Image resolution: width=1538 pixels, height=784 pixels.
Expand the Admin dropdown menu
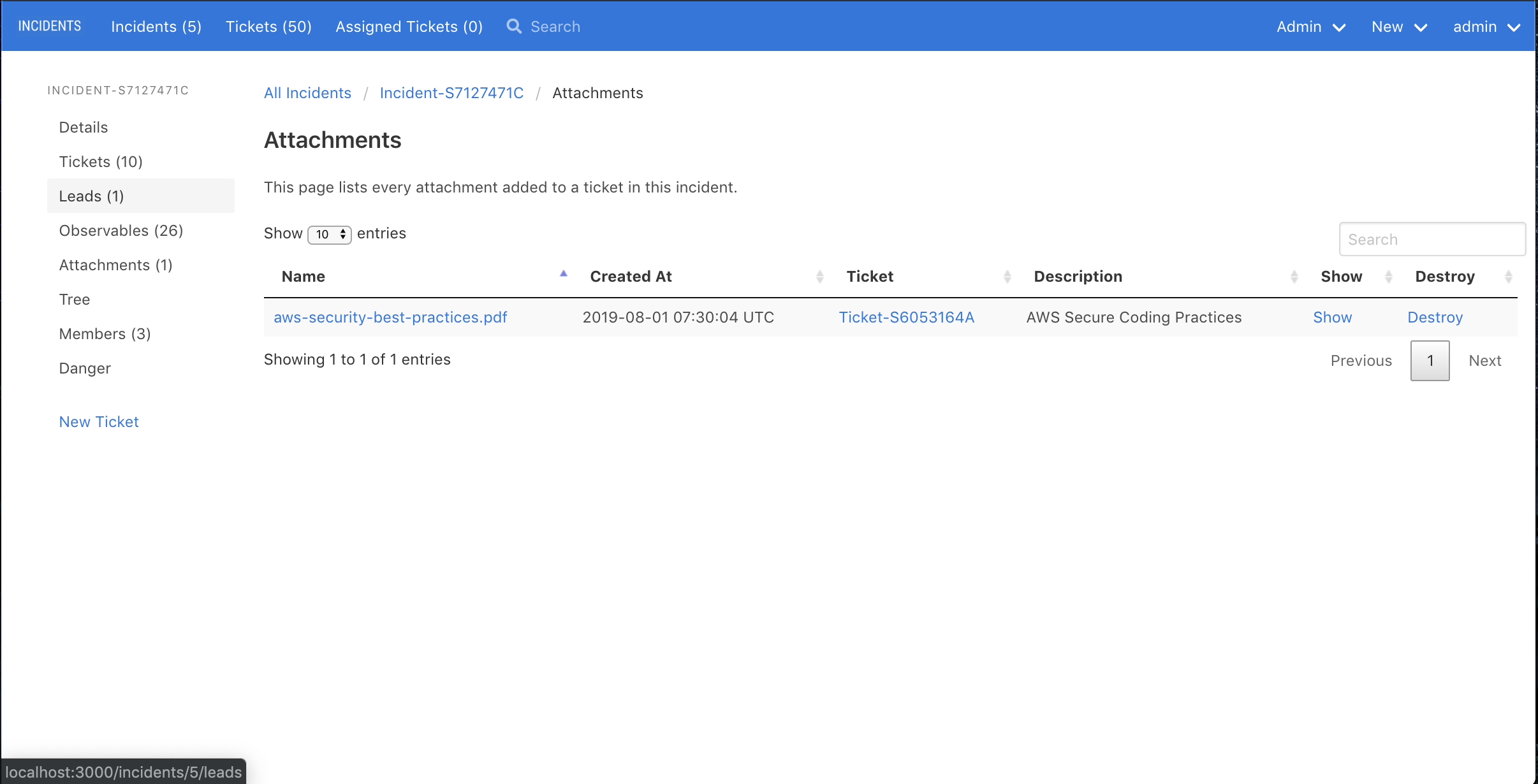1310,27
